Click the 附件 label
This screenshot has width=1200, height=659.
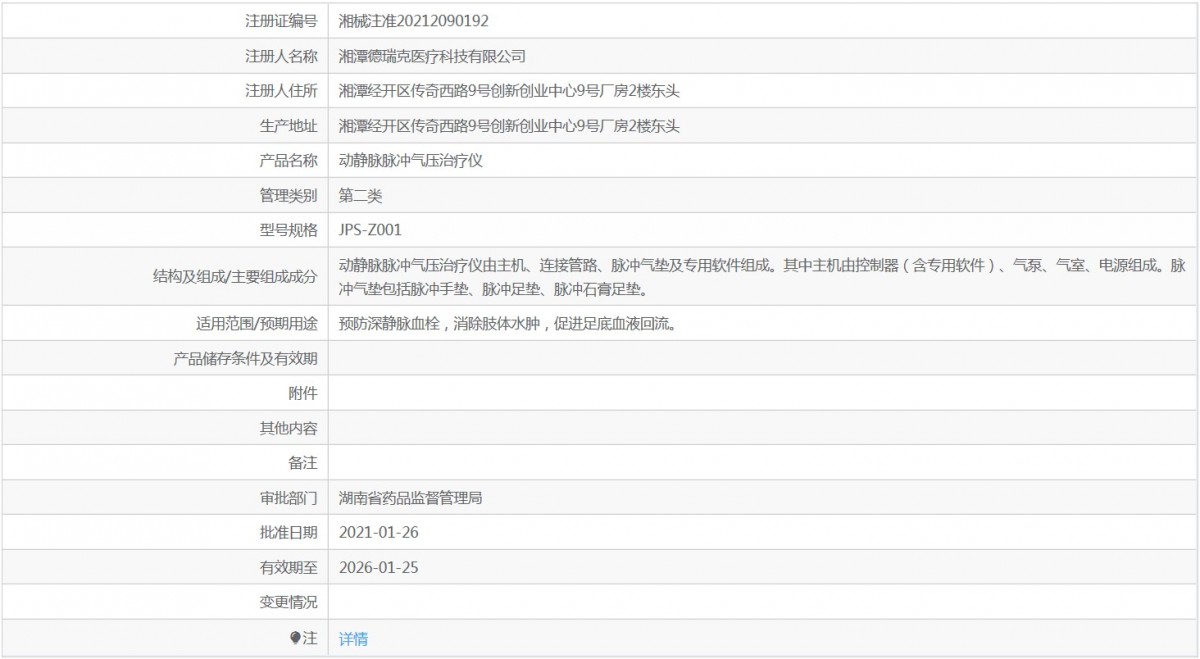[x=303, y=394]
